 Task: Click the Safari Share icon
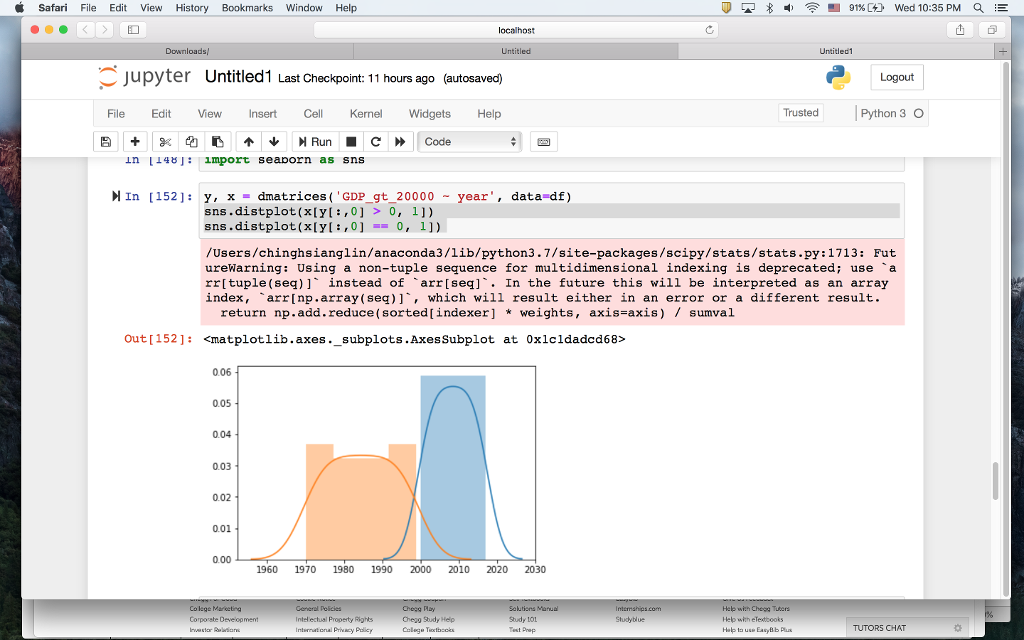[x=960, y=29]
